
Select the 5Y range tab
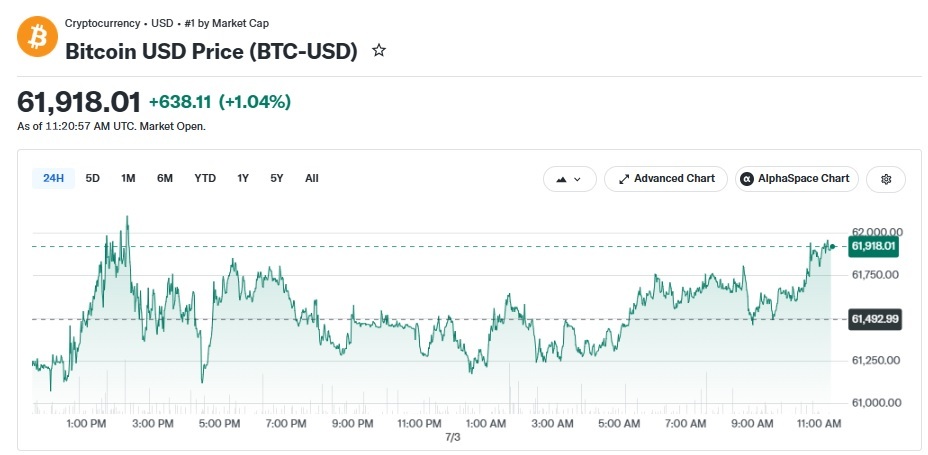pyautogui.click(x=277, y=178)
